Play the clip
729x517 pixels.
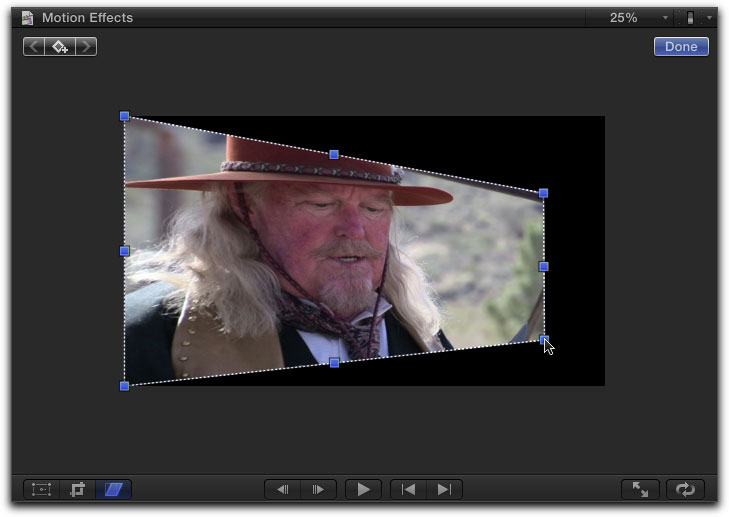click(364, 490)
